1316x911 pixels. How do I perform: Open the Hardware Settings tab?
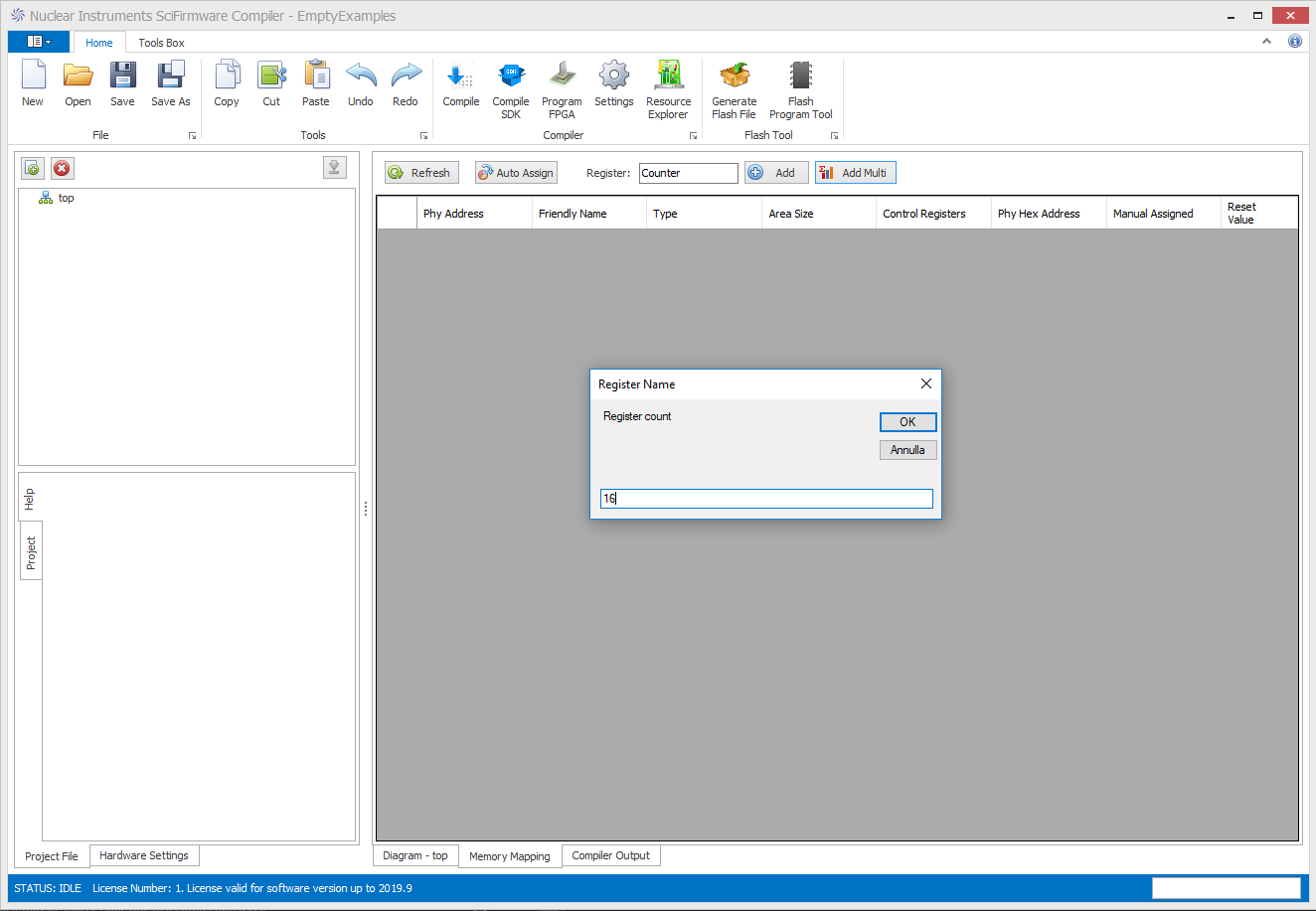point(144,855)
